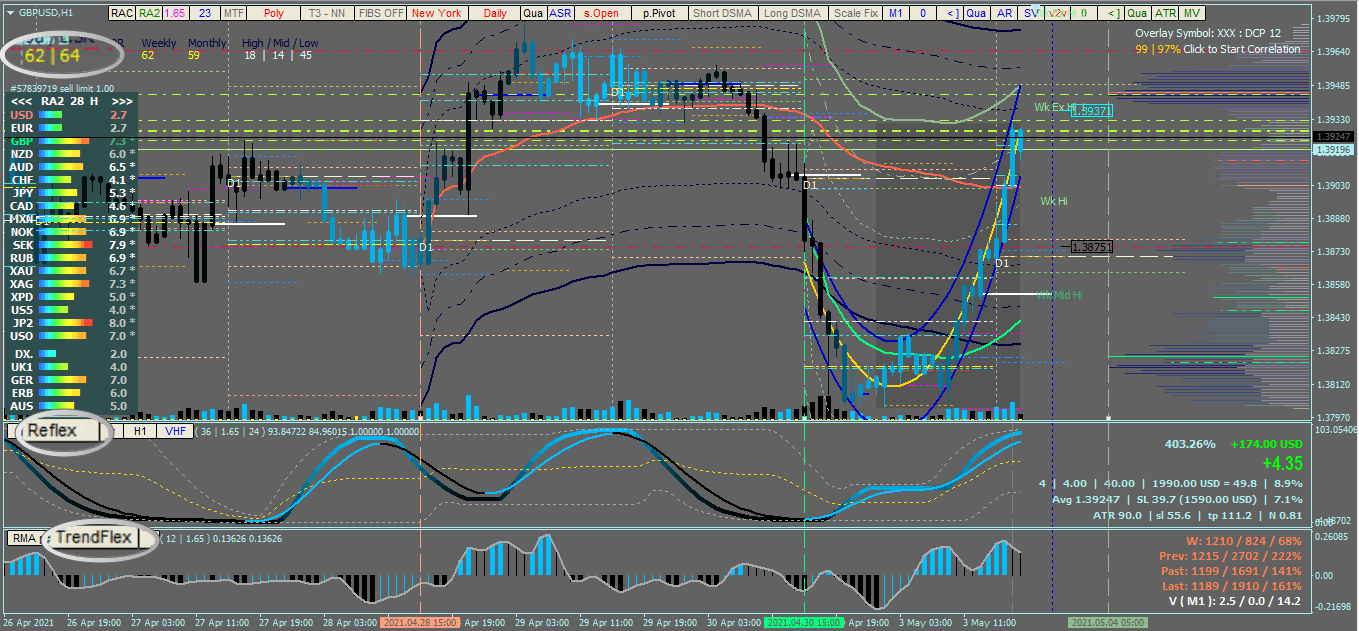Viewport: 1359px width, 631px height.
Task: Select the DX. index row
Action: click(x=71, y=354)
